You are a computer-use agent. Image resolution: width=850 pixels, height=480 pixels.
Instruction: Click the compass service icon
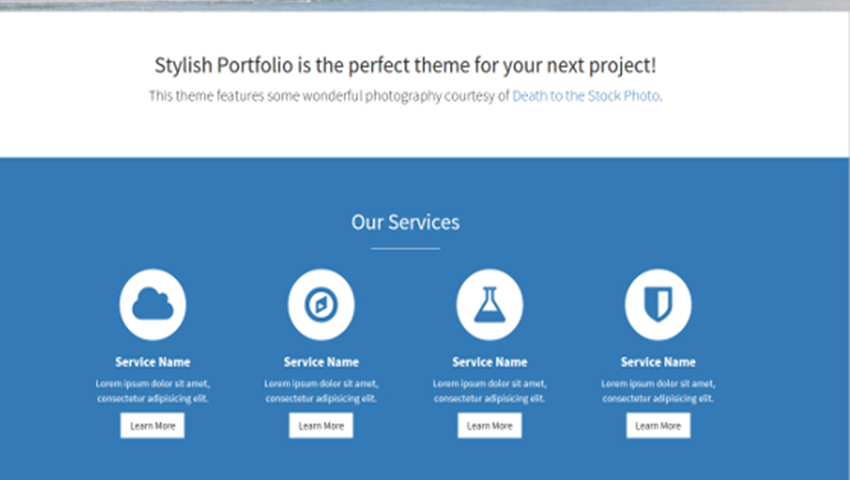point(321,305)
